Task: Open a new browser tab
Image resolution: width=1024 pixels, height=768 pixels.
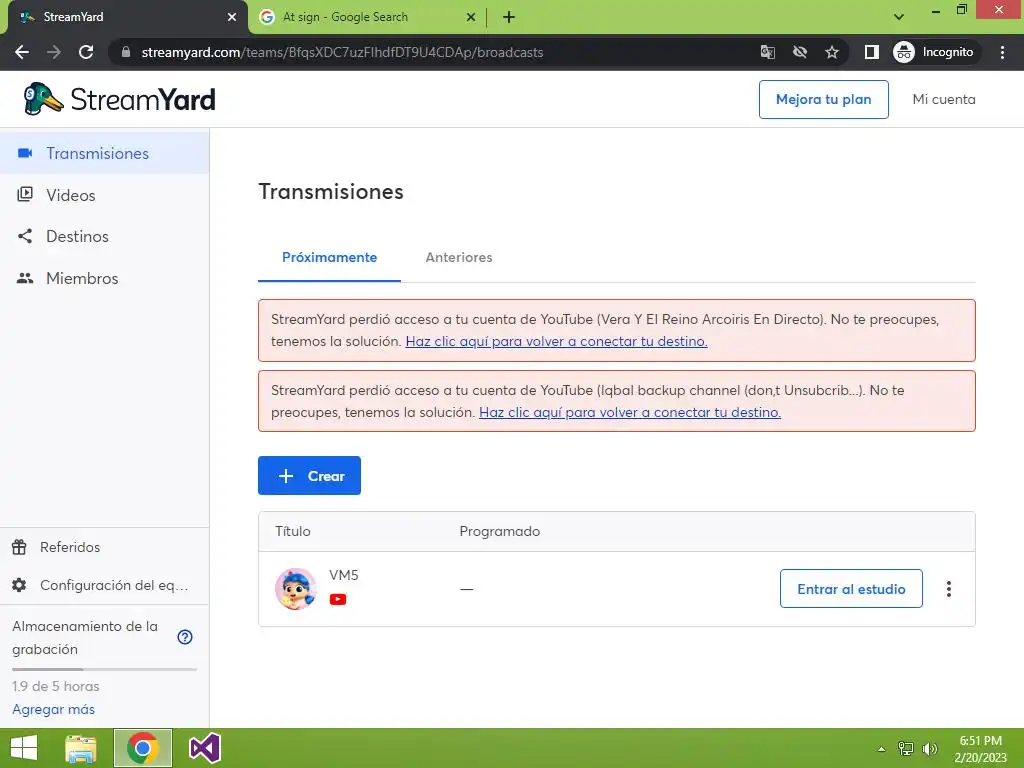Action: point(509,17)
